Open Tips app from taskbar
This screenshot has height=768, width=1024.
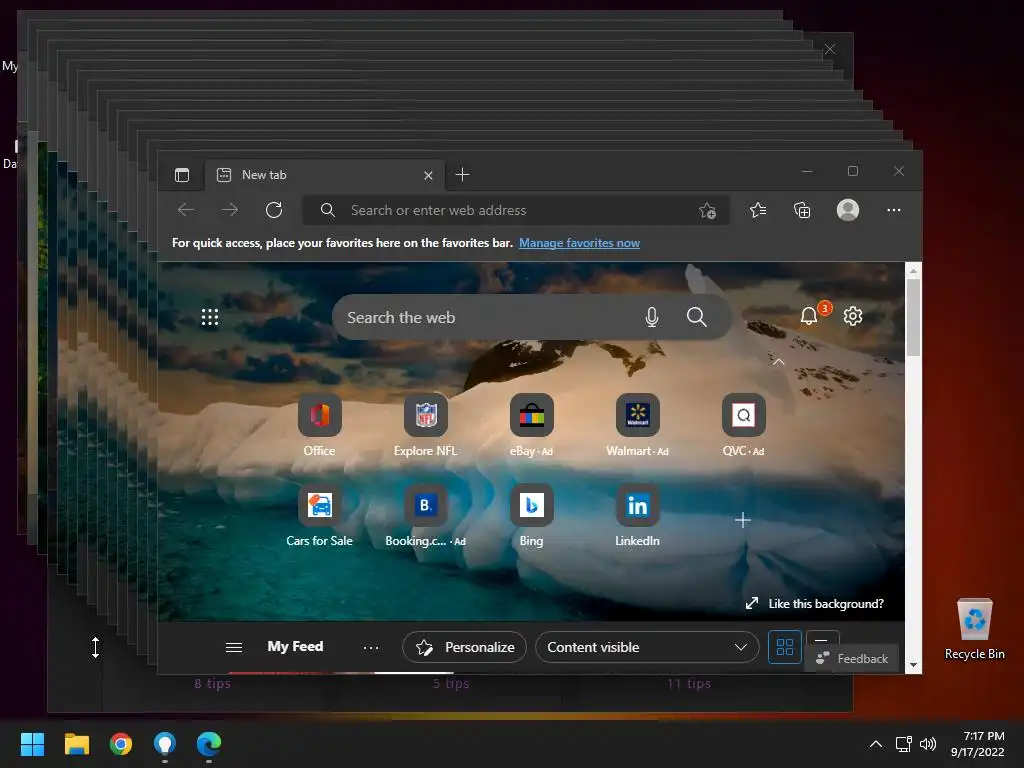click(165, 744)
